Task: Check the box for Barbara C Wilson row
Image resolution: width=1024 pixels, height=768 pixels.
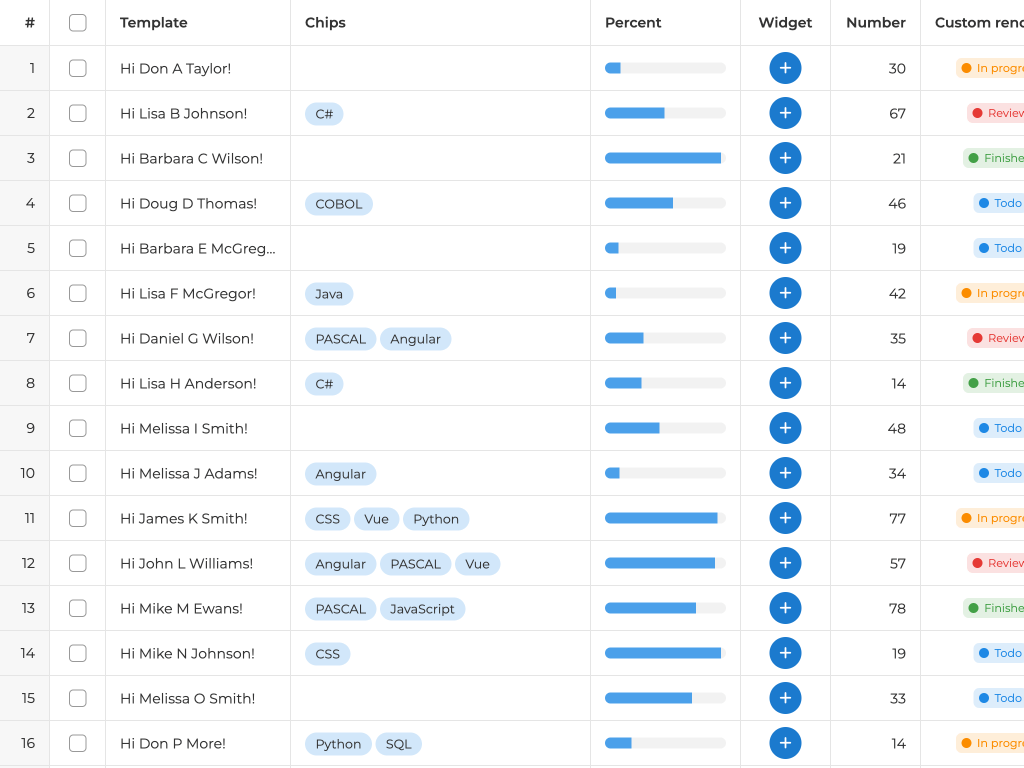Action: pyautogui.click(x=78, y=158)
